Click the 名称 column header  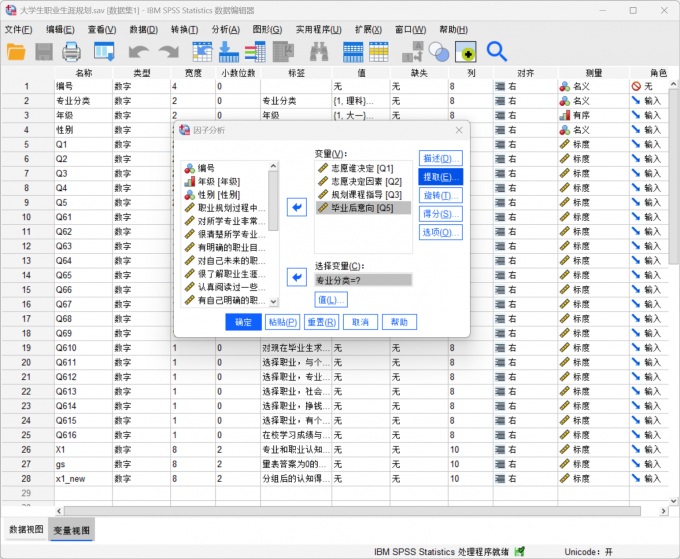pyautogui.click(x=84, y=73)
